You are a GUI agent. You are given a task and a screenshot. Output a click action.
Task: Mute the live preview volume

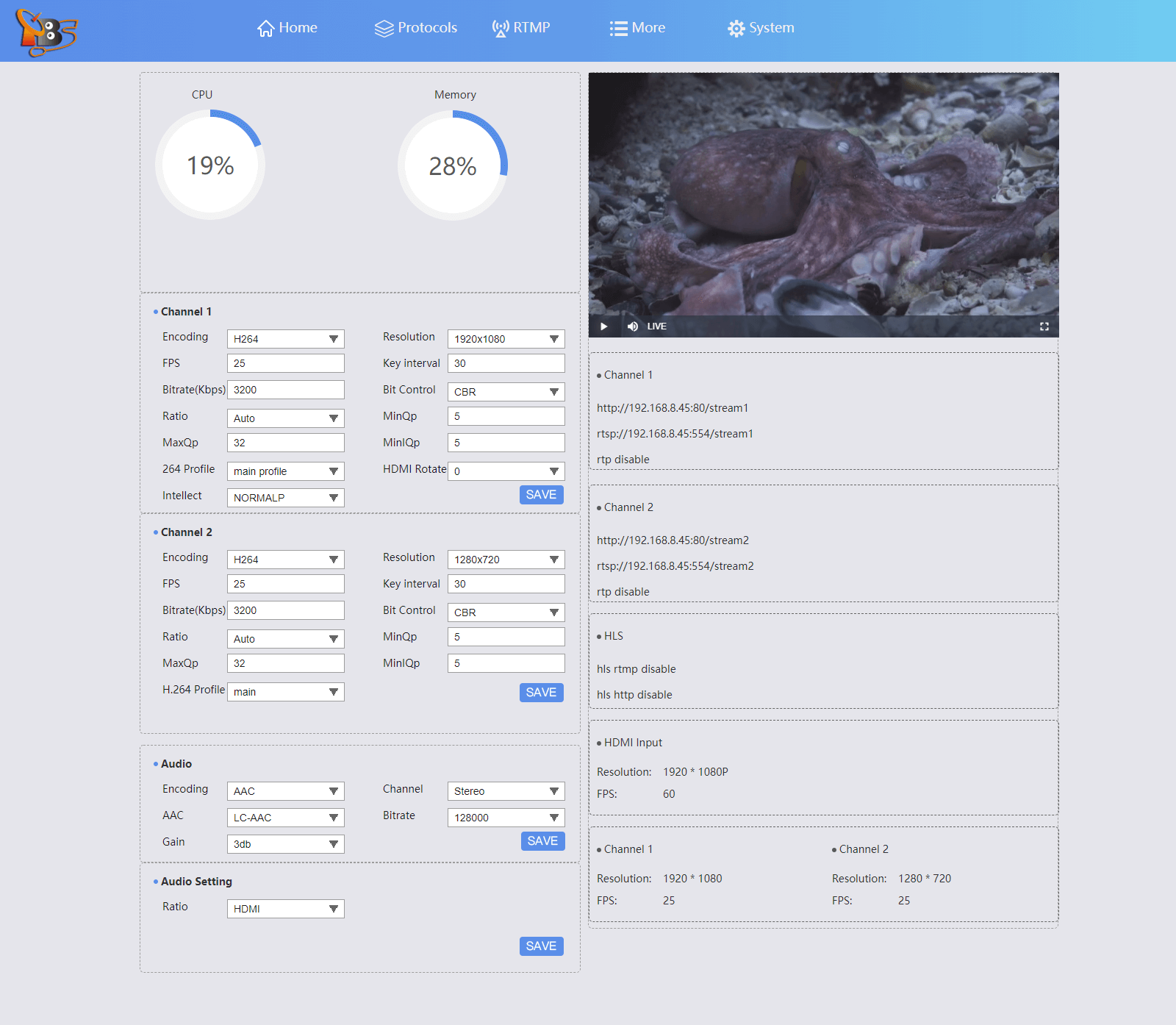(633, 326)
